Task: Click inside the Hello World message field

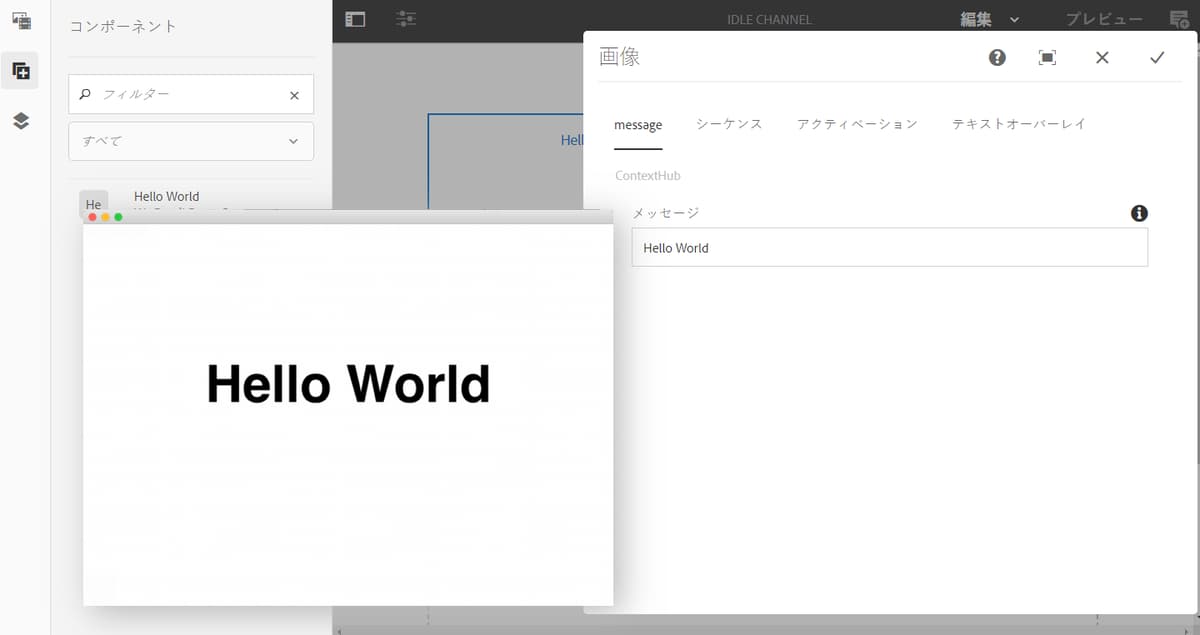Action: pyautogui.click(x=888, y=247)
